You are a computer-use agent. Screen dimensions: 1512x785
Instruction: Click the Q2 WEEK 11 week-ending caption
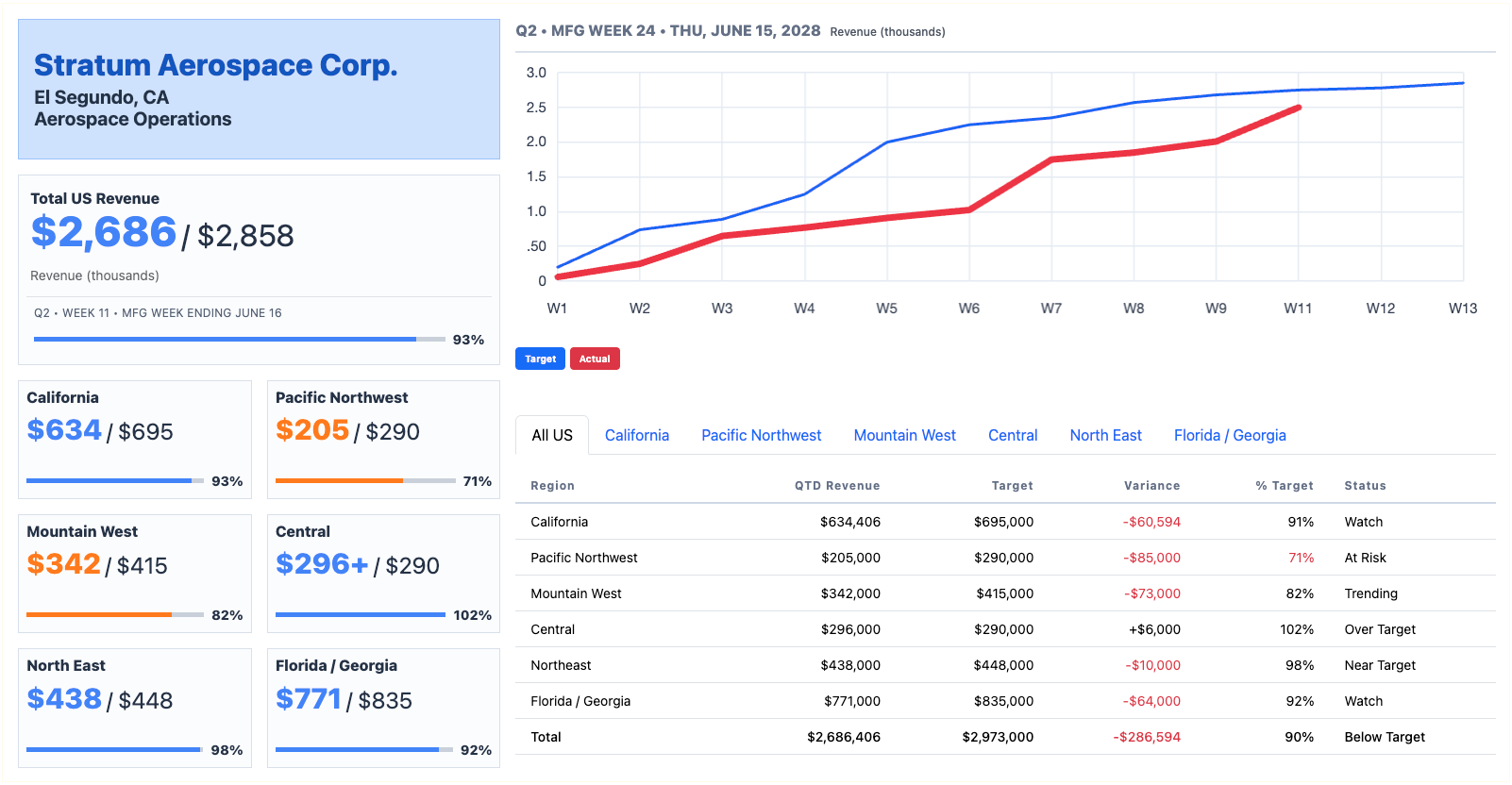(158, 313)
